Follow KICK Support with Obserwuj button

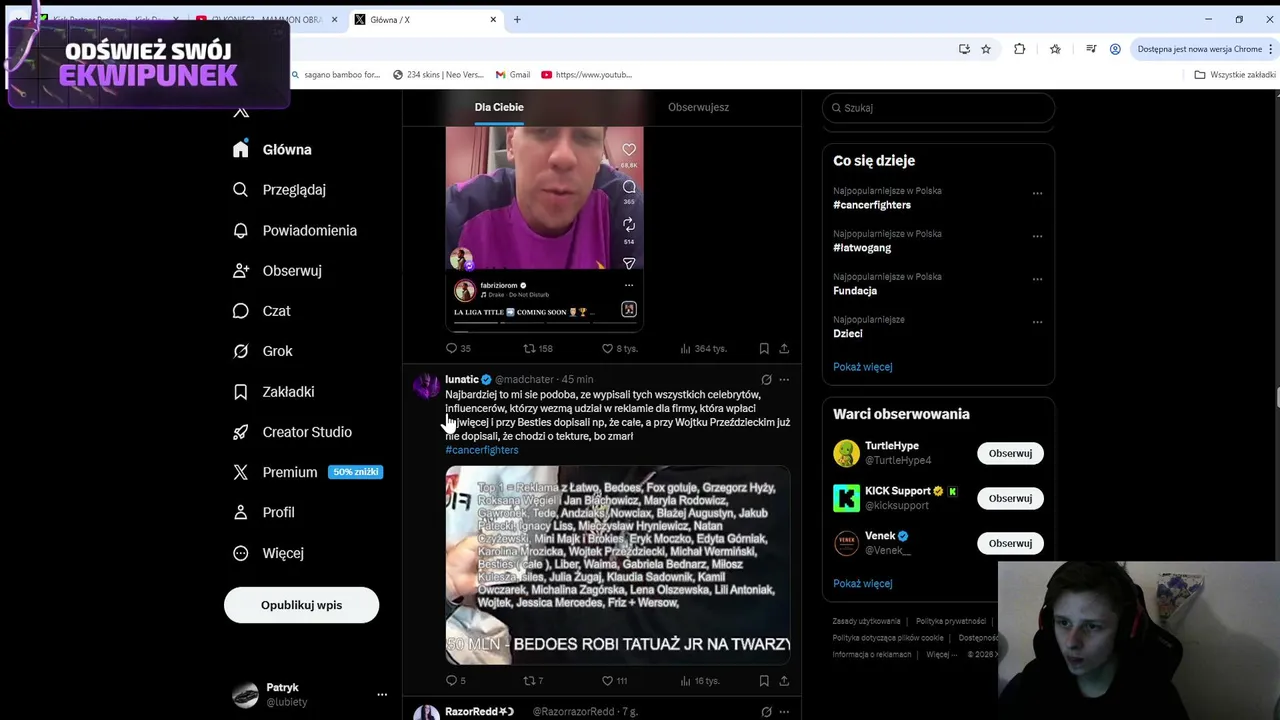(1010, 498)
